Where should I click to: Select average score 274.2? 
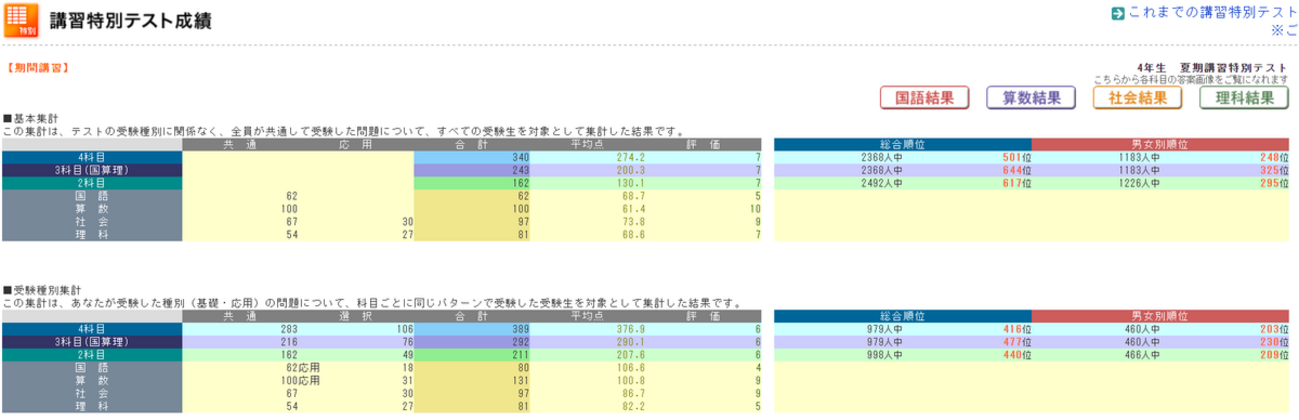[632, 157]
